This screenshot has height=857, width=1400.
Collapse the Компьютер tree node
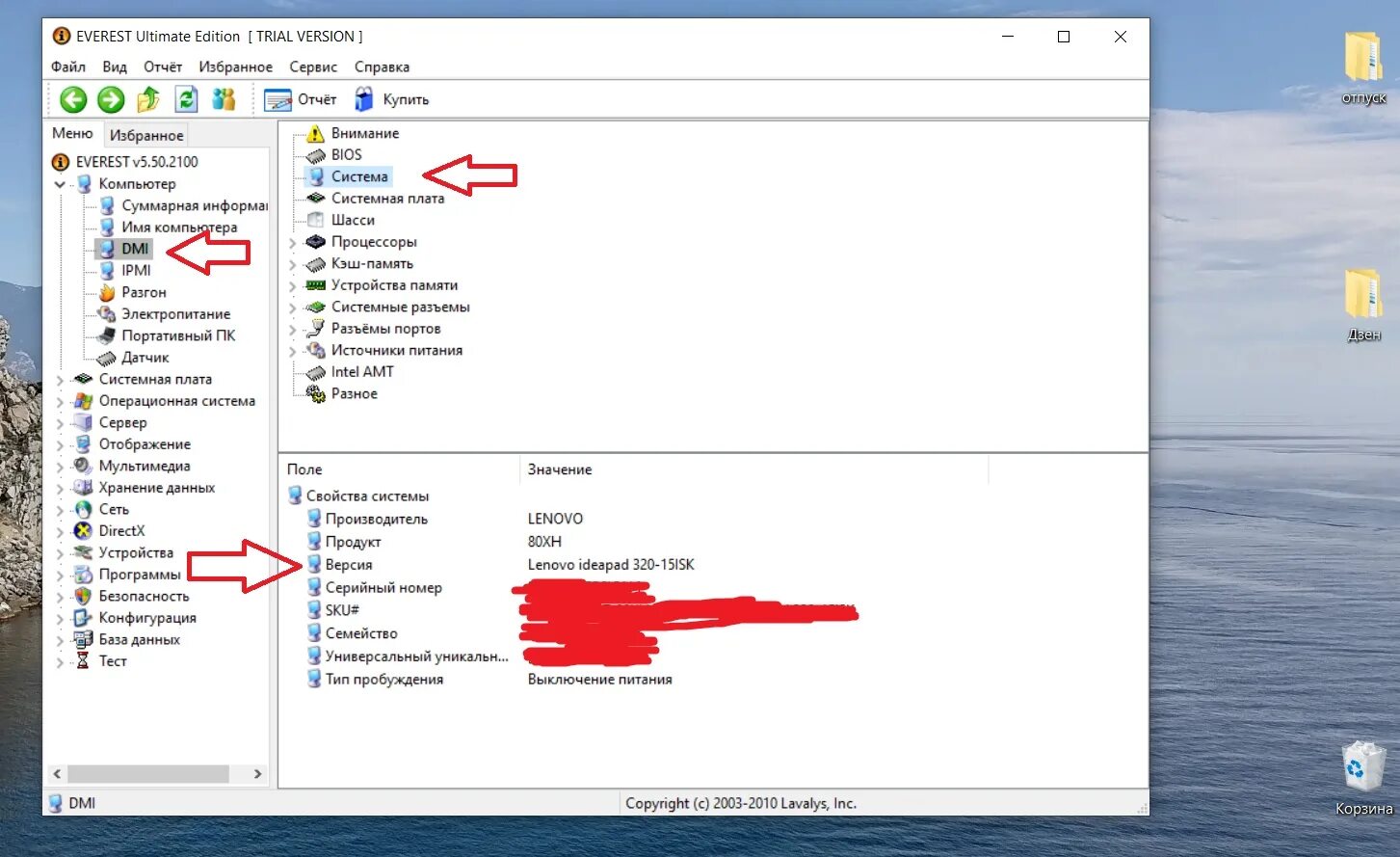[60, 184]
